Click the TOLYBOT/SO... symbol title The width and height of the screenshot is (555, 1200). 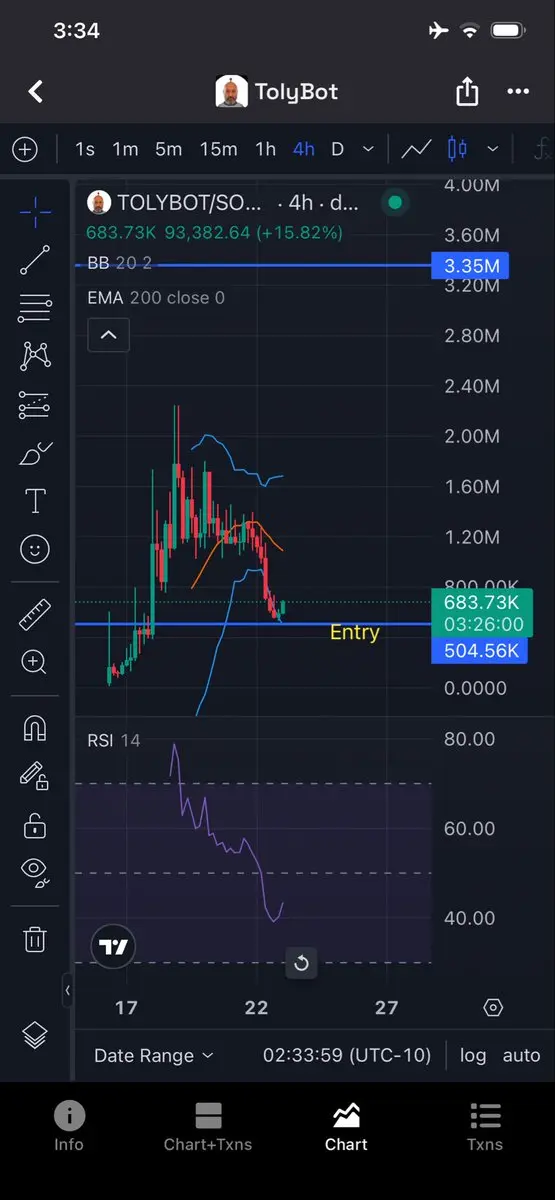tap(191, 203)
